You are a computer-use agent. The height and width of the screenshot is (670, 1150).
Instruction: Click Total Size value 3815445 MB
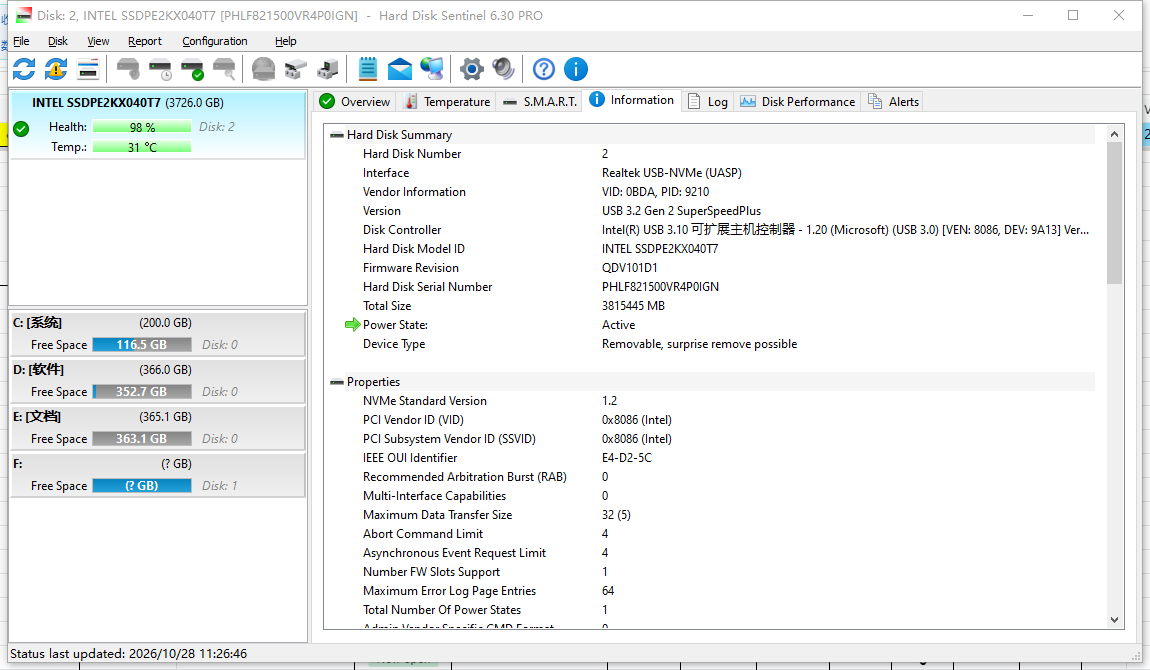point(633,306)
